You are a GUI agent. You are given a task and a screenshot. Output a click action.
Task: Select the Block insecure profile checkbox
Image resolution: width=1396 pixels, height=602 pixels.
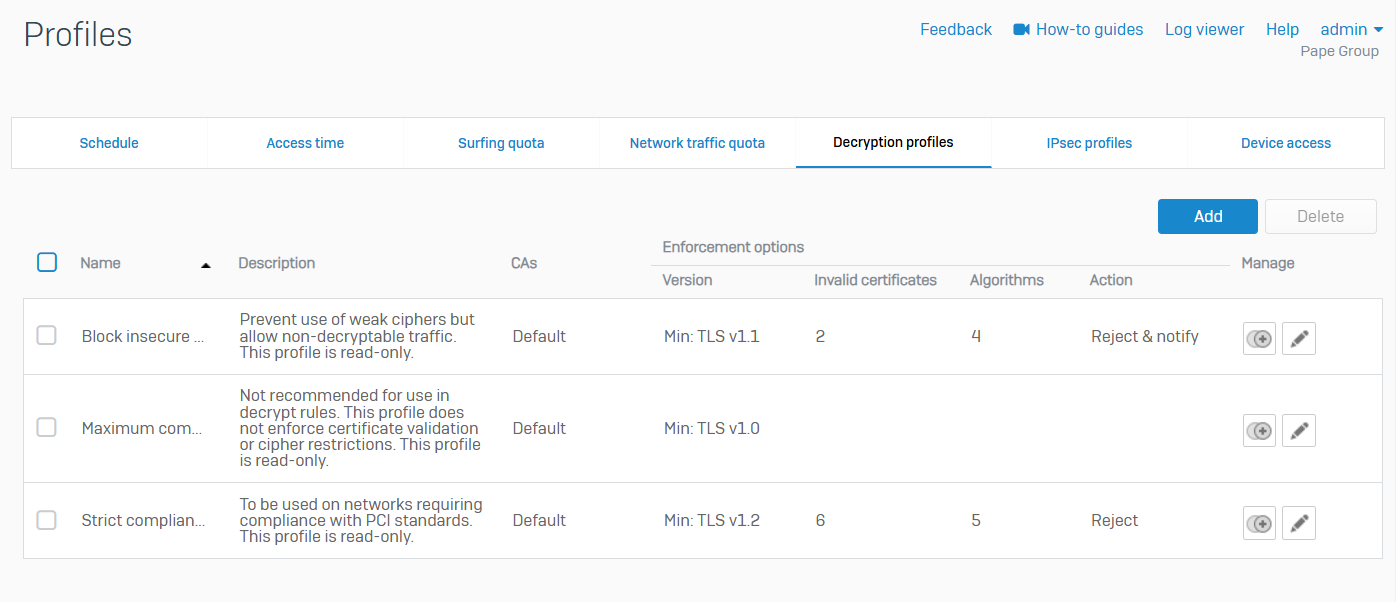[x=47, y=336]
